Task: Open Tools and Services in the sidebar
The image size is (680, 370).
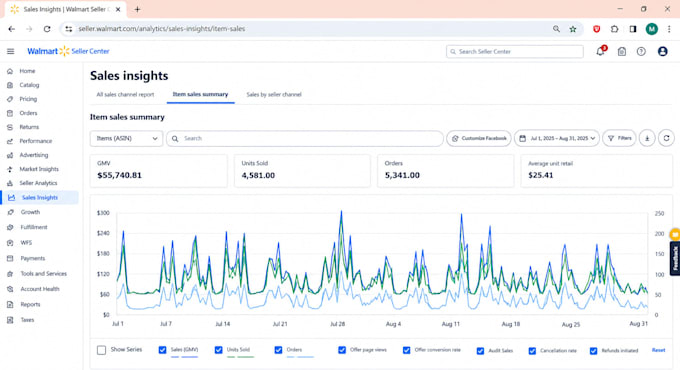Action: (x=43, y=274)
